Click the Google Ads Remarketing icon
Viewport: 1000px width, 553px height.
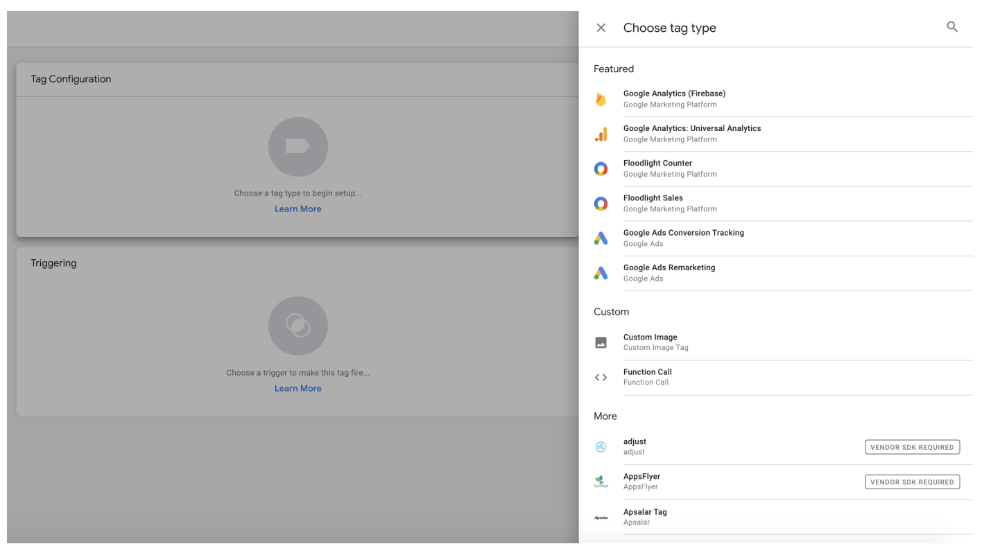click(601, 273)
